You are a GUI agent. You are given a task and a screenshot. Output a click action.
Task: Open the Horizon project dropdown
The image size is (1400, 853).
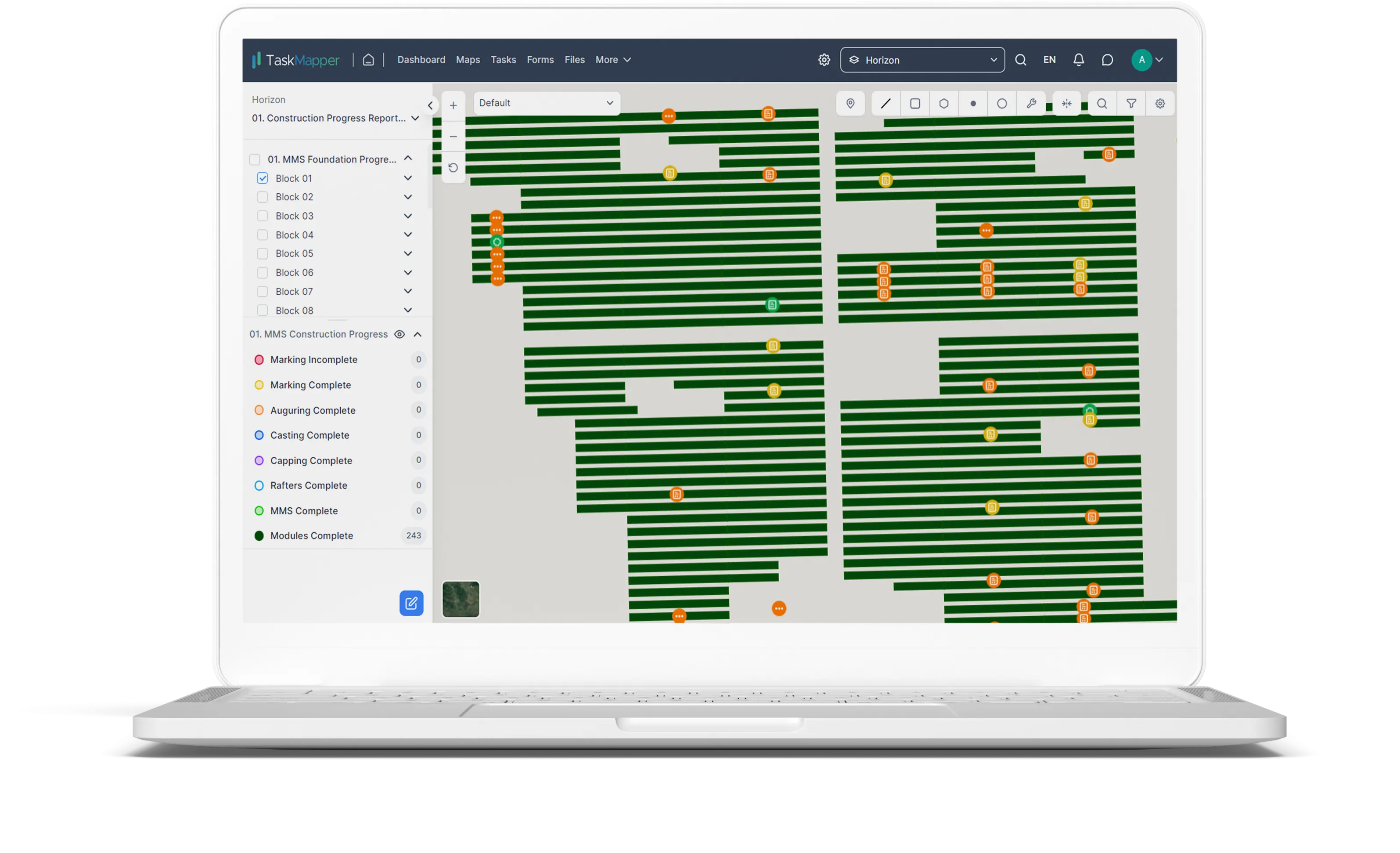tap(922, 60)
